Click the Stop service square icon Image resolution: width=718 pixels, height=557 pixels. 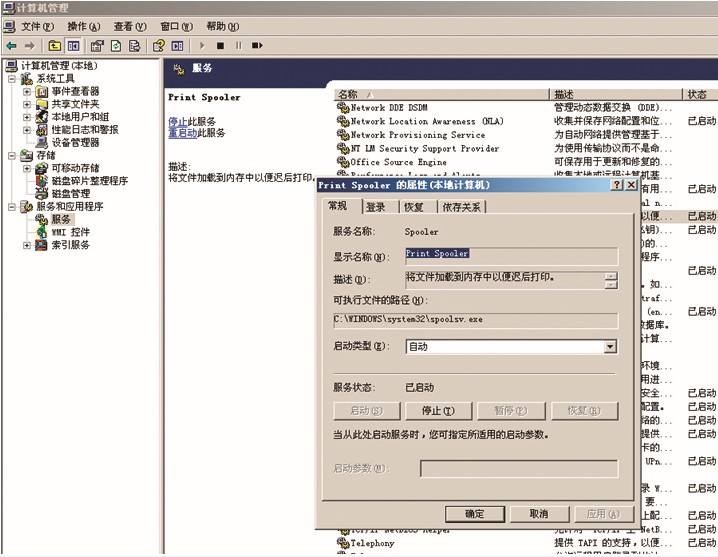click(x=220, y=46)
